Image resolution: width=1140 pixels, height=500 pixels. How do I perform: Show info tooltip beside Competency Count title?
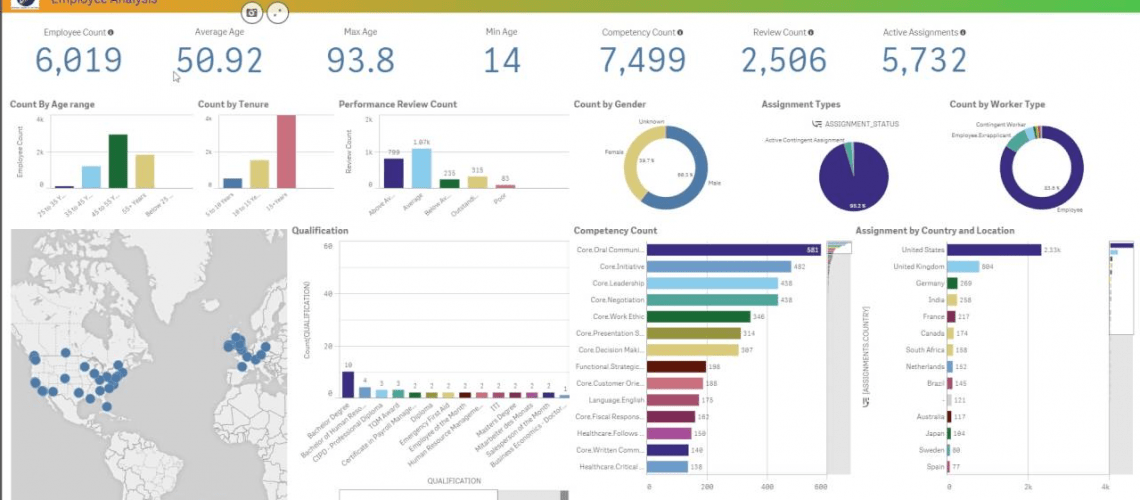click(x=681, y=33)
